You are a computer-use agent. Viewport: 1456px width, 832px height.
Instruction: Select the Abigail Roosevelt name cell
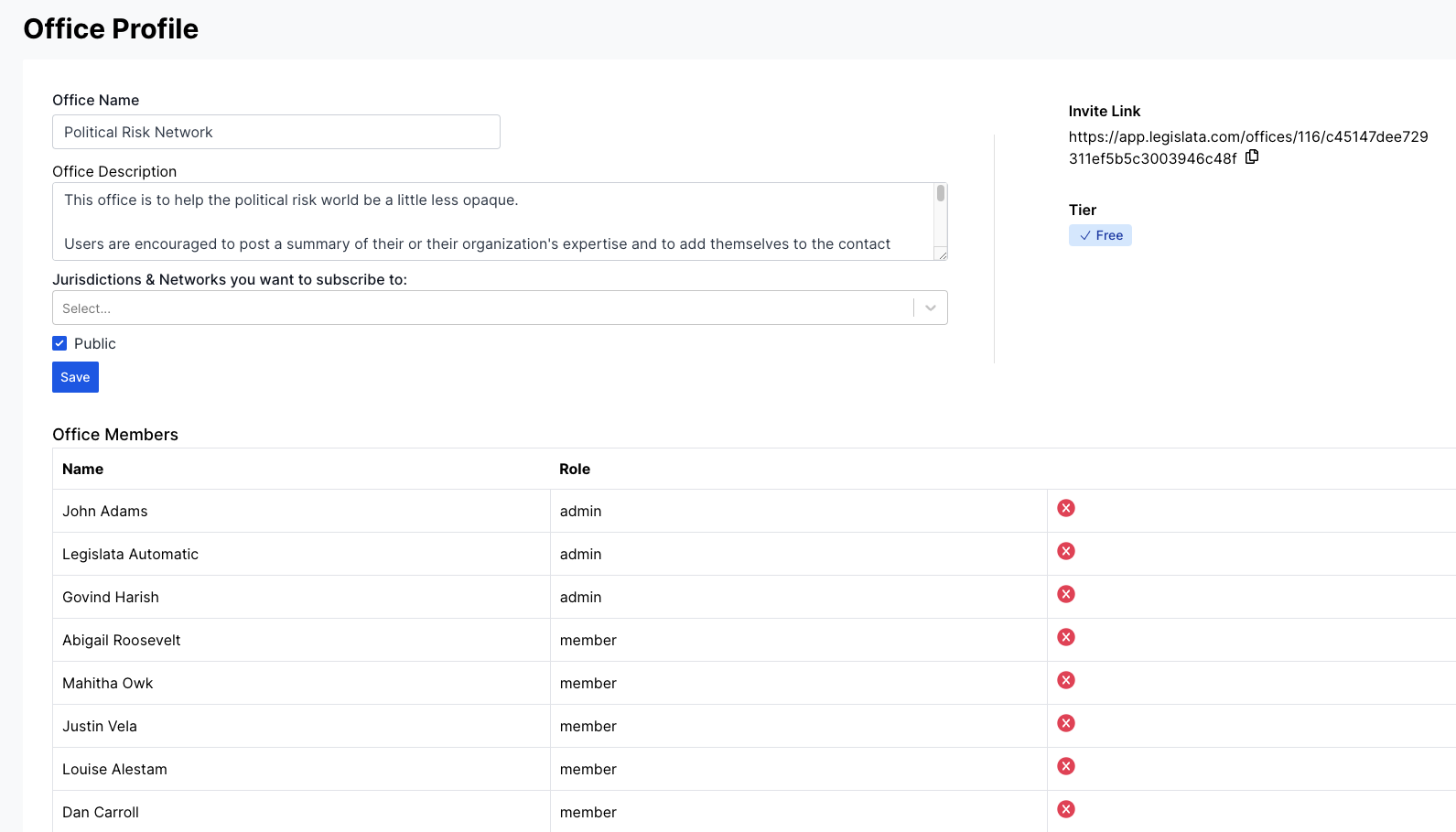tap(301, 640)
